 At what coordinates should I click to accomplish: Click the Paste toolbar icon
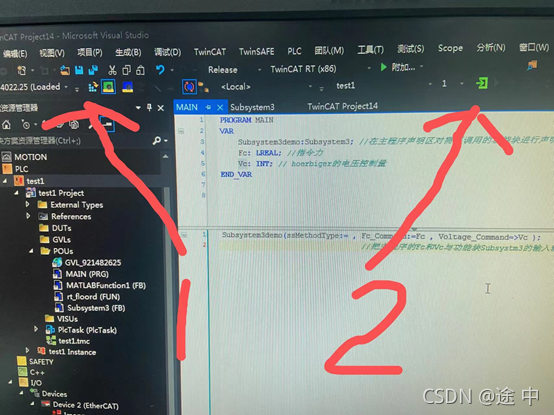140,70
